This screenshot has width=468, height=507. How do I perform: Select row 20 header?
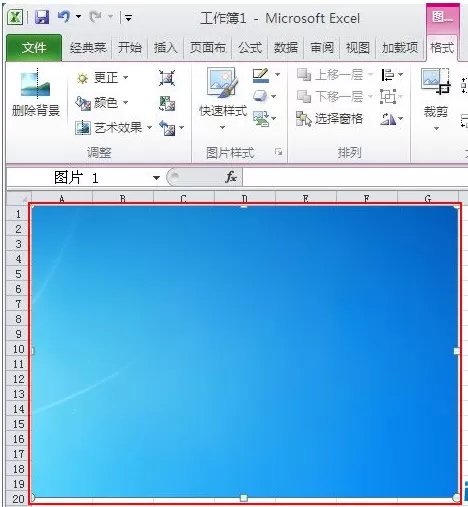(18, 499)
